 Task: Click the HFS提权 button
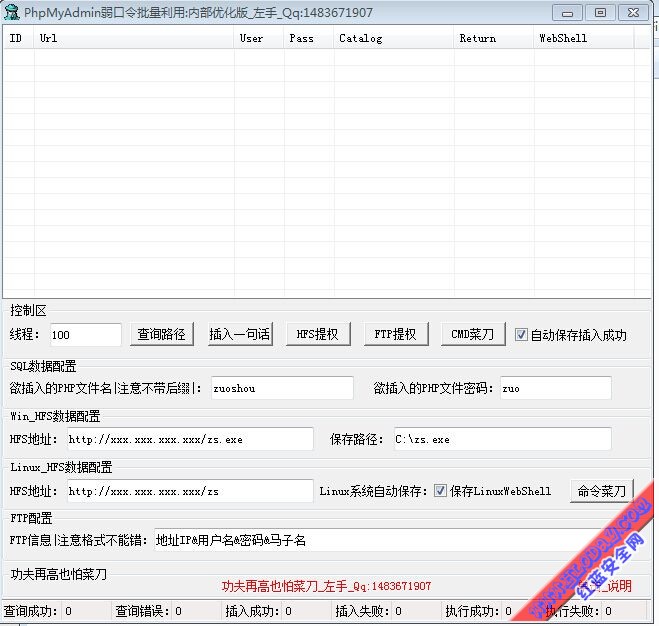(x=318, y=334)
